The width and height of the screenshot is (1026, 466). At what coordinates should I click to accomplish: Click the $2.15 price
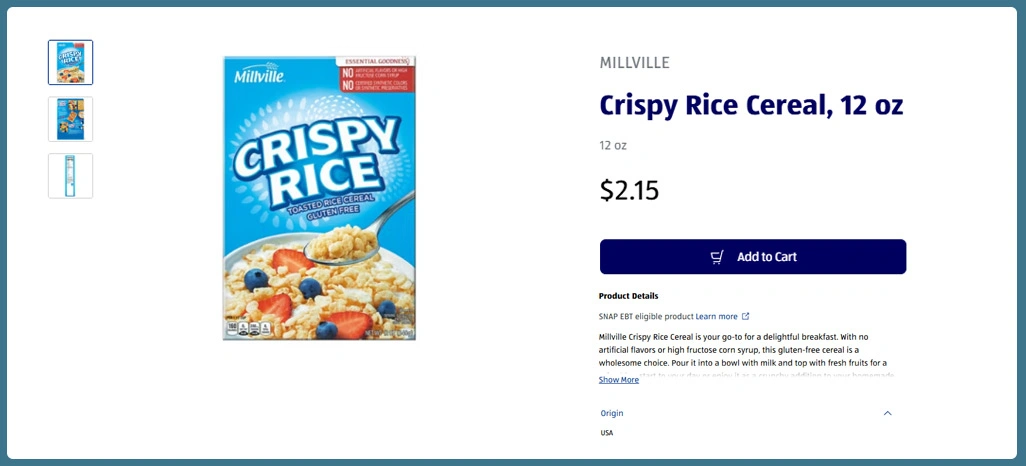(629, 190)
